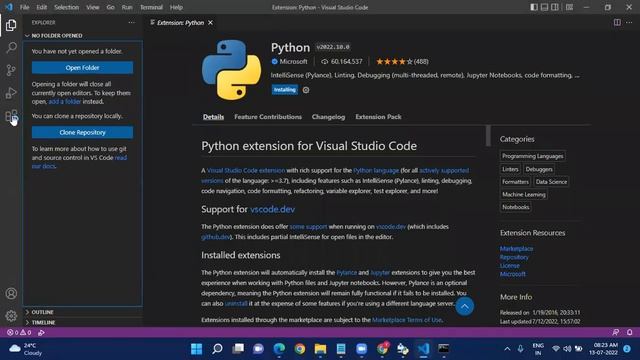
Task: Click errors and warnings status indicator
Action: coord(19,332)
